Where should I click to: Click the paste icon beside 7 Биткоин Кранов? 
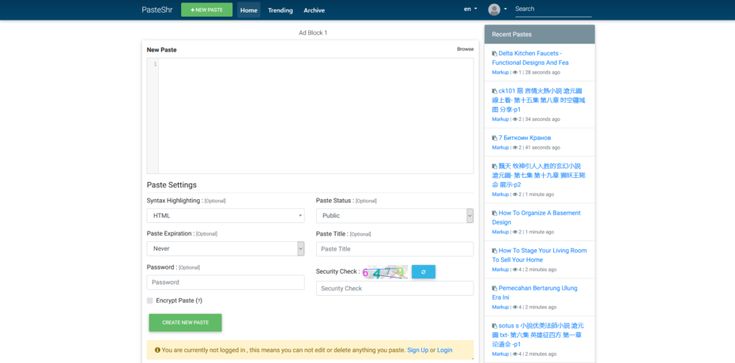pyautogui.click(x=495, y=138)
